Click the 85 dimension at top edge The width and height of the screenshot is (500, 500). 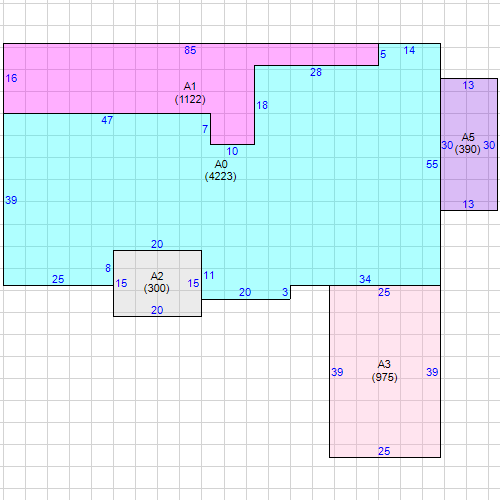190,50
